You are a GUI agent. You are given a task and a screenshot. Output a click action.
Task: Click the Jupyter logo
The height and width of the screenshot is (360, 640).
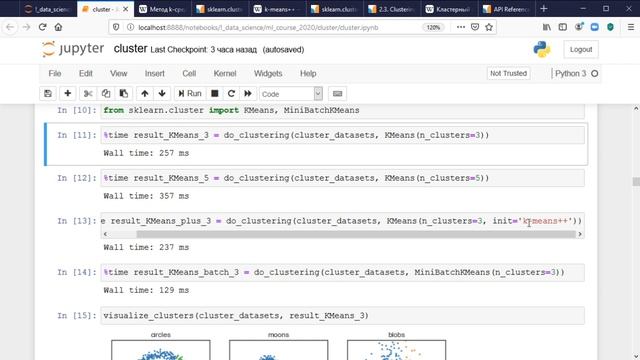click(73, 49)
